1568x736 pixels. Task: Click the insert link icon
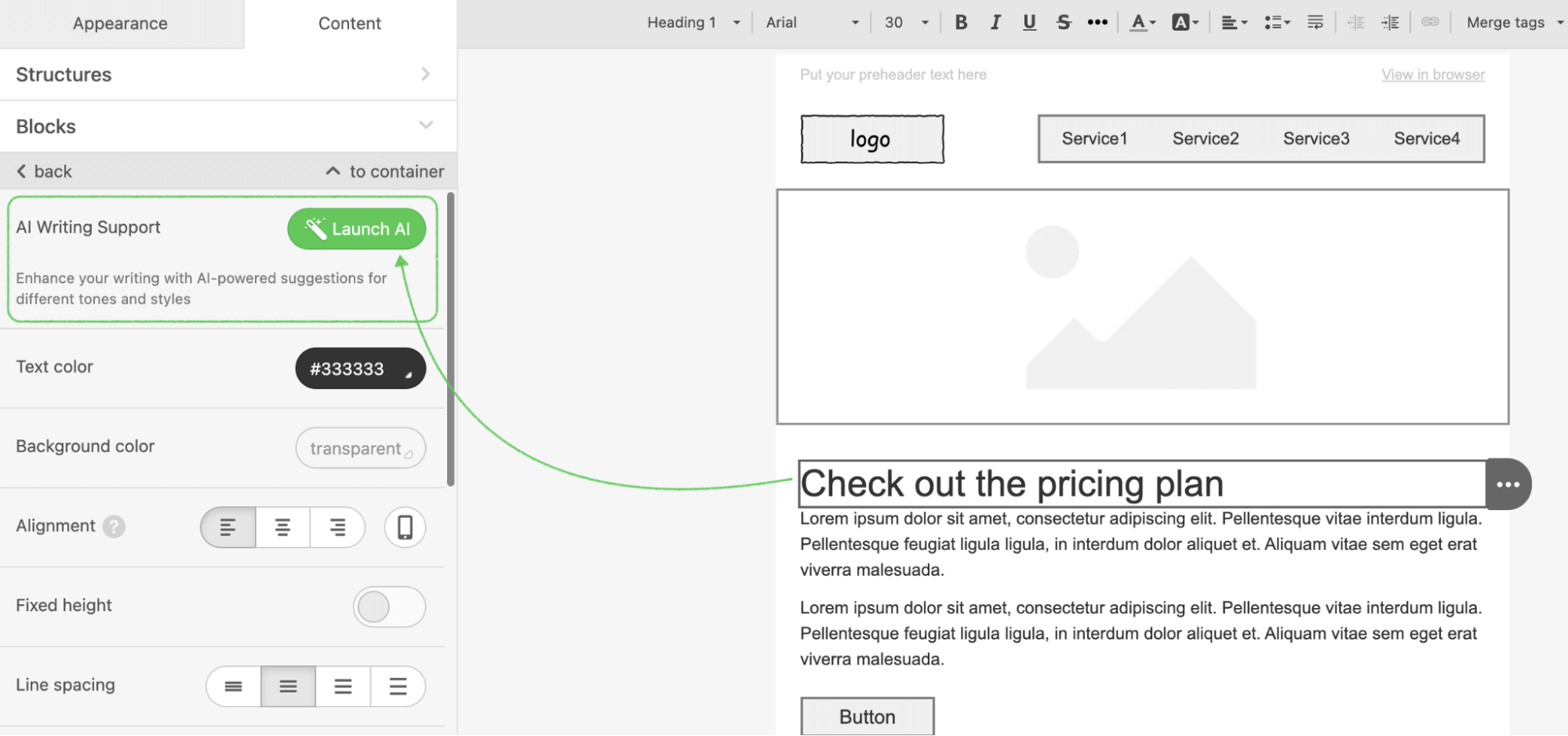click(x=1430, y=23)
